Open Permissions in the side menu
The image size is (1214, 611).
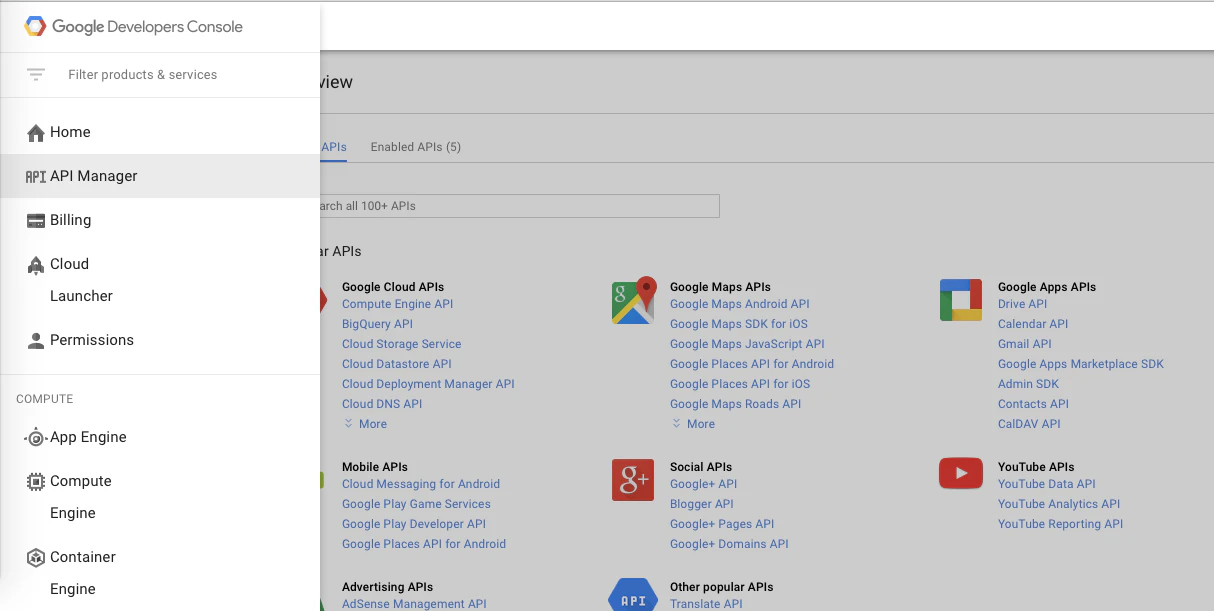click(160, 340)
